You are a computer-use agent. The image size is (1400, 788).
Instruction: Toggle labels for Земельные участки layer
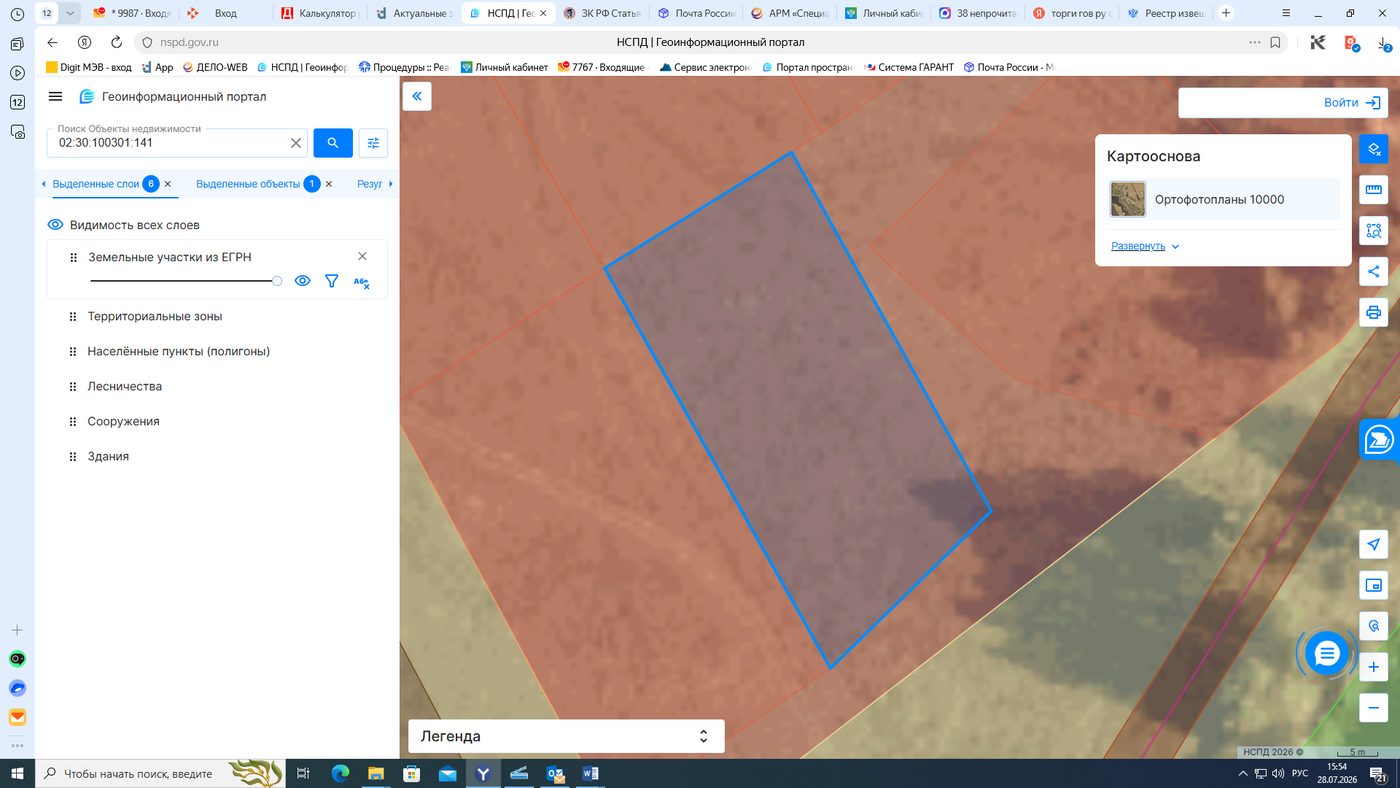click(362, 282)
